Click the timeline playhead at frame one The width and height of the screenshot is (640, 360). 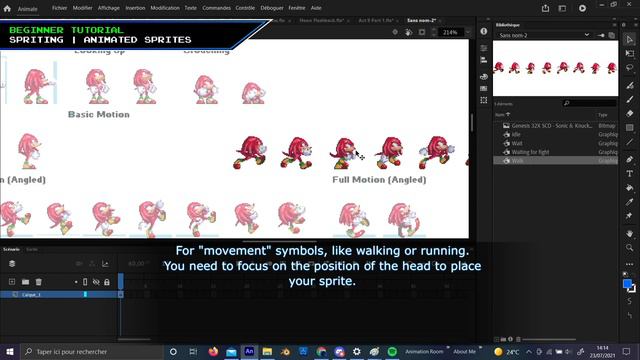point(121,282)
